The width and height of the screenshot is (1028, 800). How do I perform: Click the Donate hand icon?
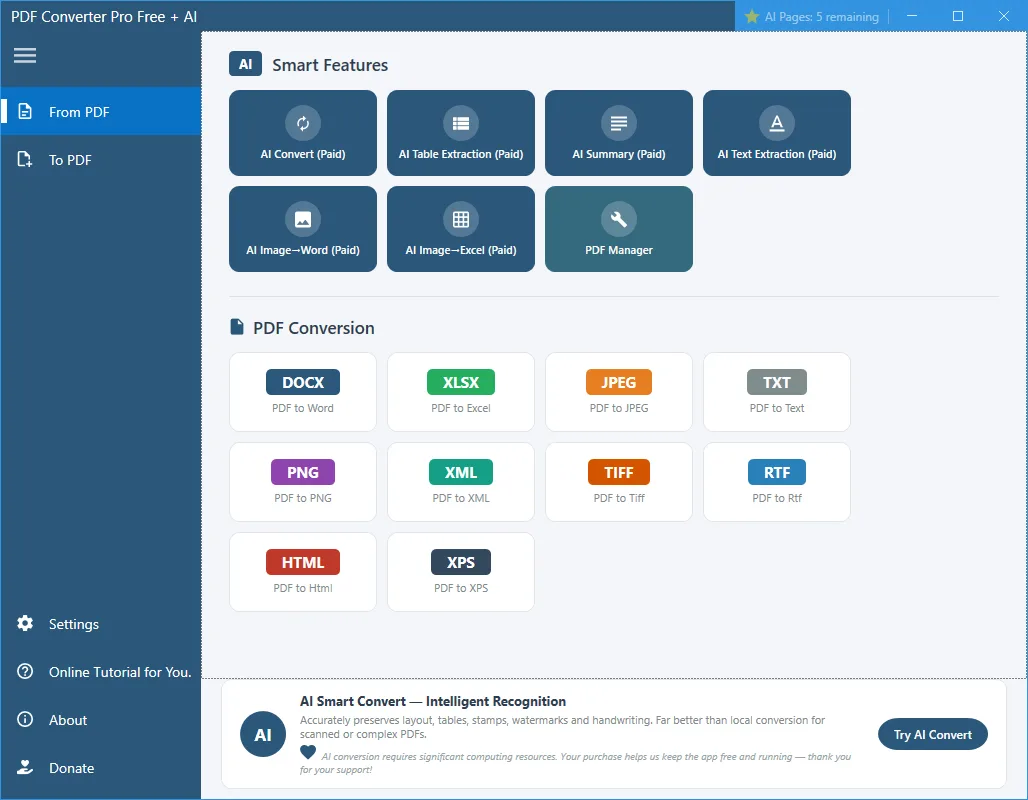click(x=25, y=767)
